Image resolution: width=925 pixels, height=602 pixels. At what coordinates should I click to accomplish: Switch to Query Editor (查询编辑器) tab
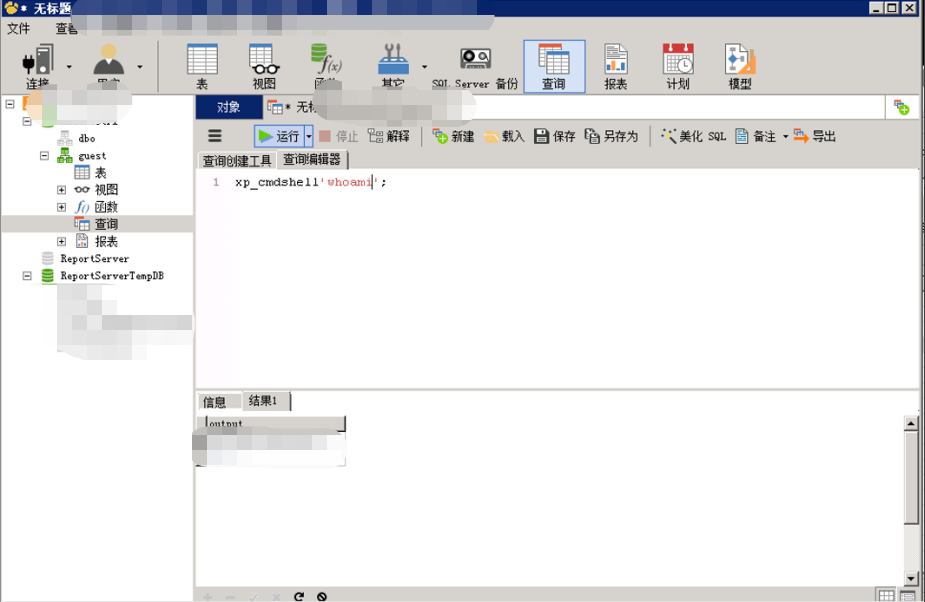[x=312, y=159]
